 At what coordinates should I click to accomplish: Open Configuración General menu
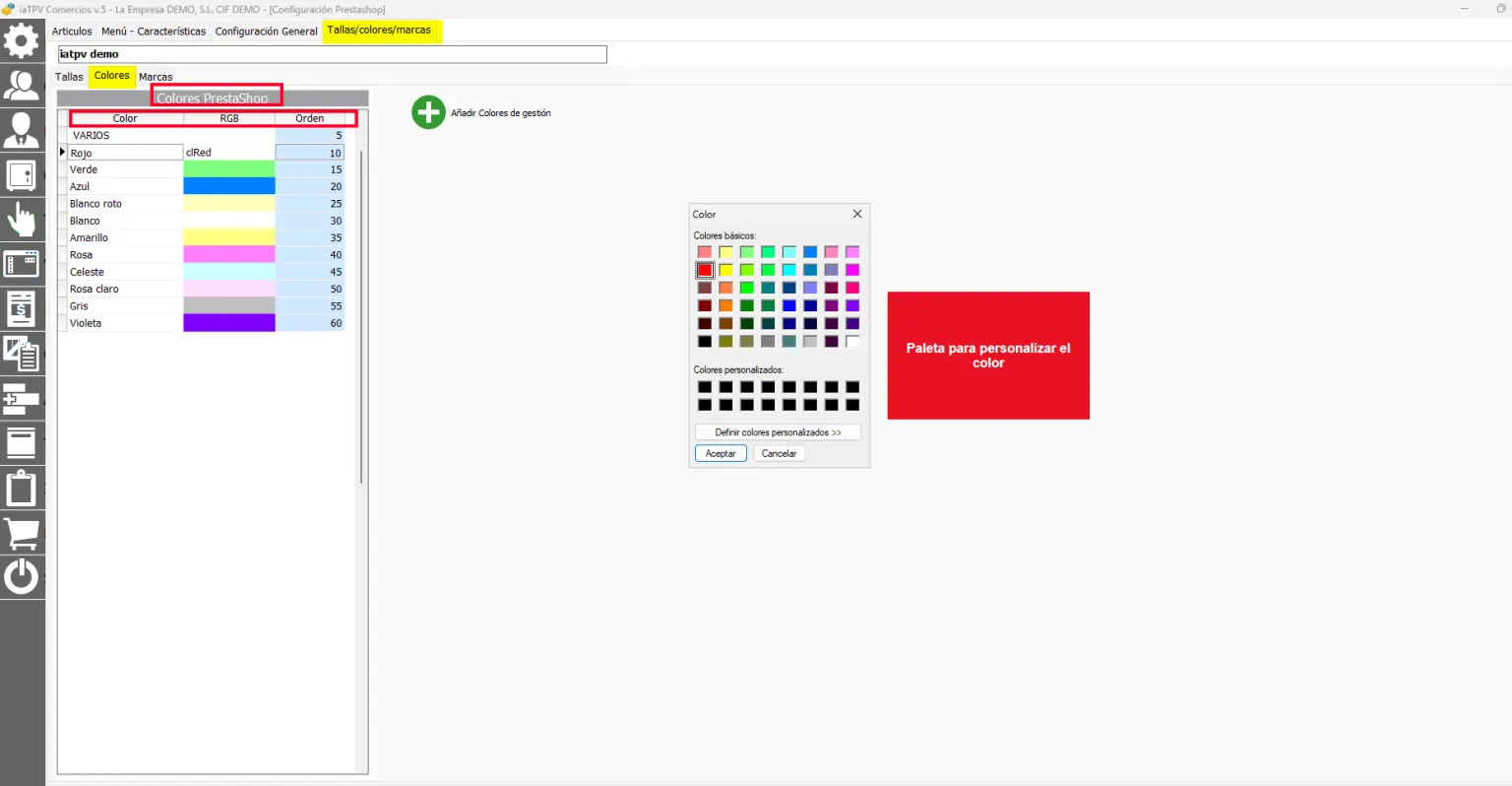pyautogui.click(x=266, y=32)
